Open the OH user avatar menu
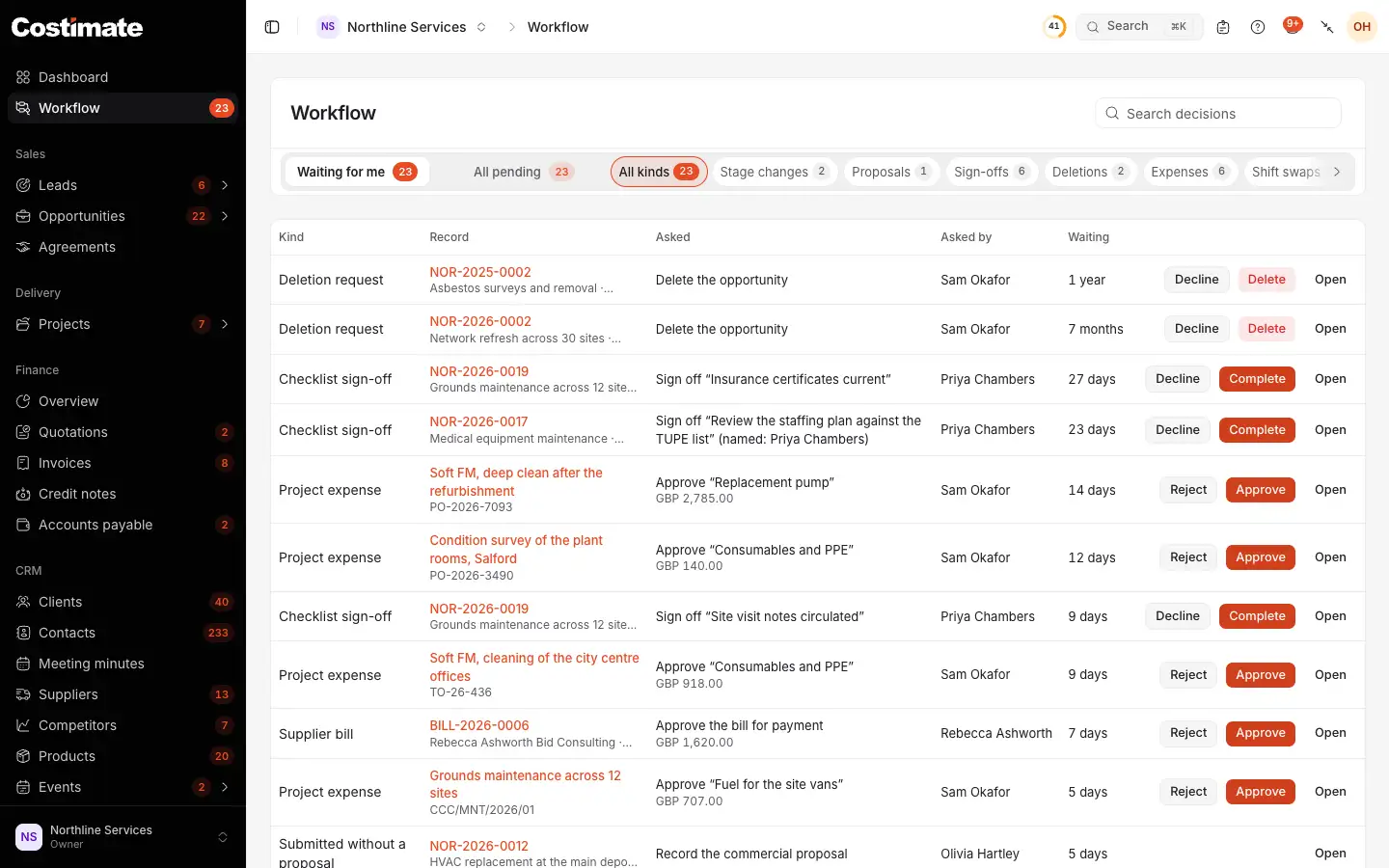The height and width of the screenshot is (868, 1389). point(1362,27)
